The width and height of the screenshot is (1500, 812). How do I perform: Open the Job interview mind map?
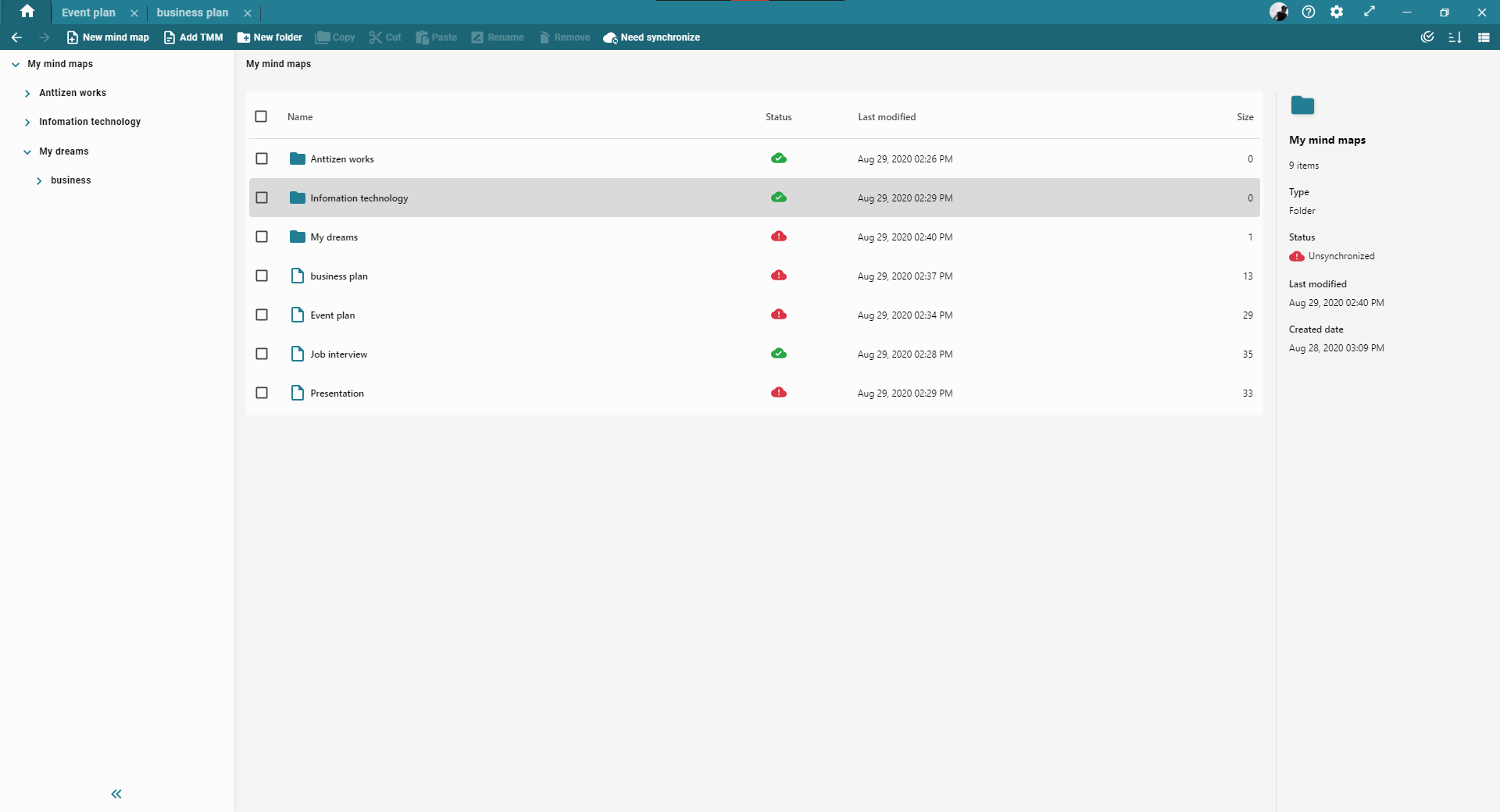(338, 354)
